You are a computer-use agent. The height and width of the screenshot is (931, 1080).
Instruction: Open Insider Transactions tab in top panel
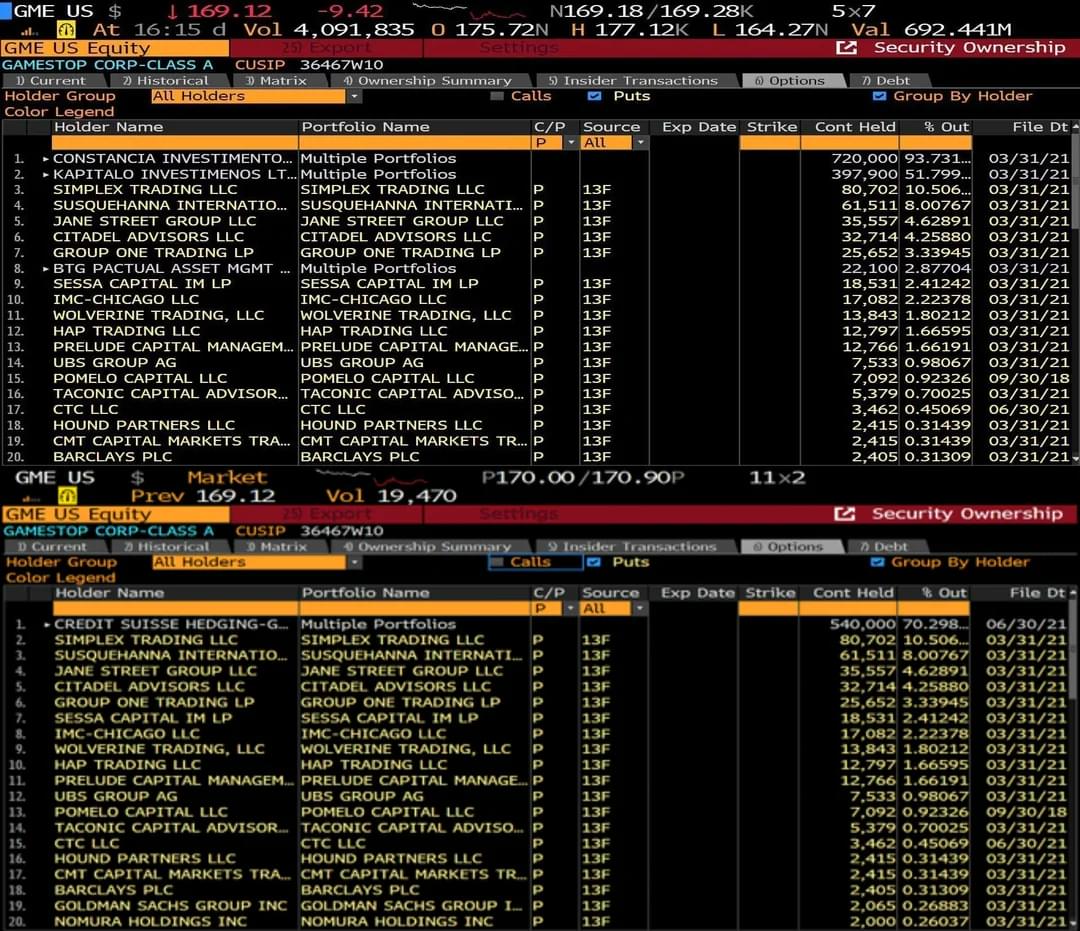pos(636,81)
